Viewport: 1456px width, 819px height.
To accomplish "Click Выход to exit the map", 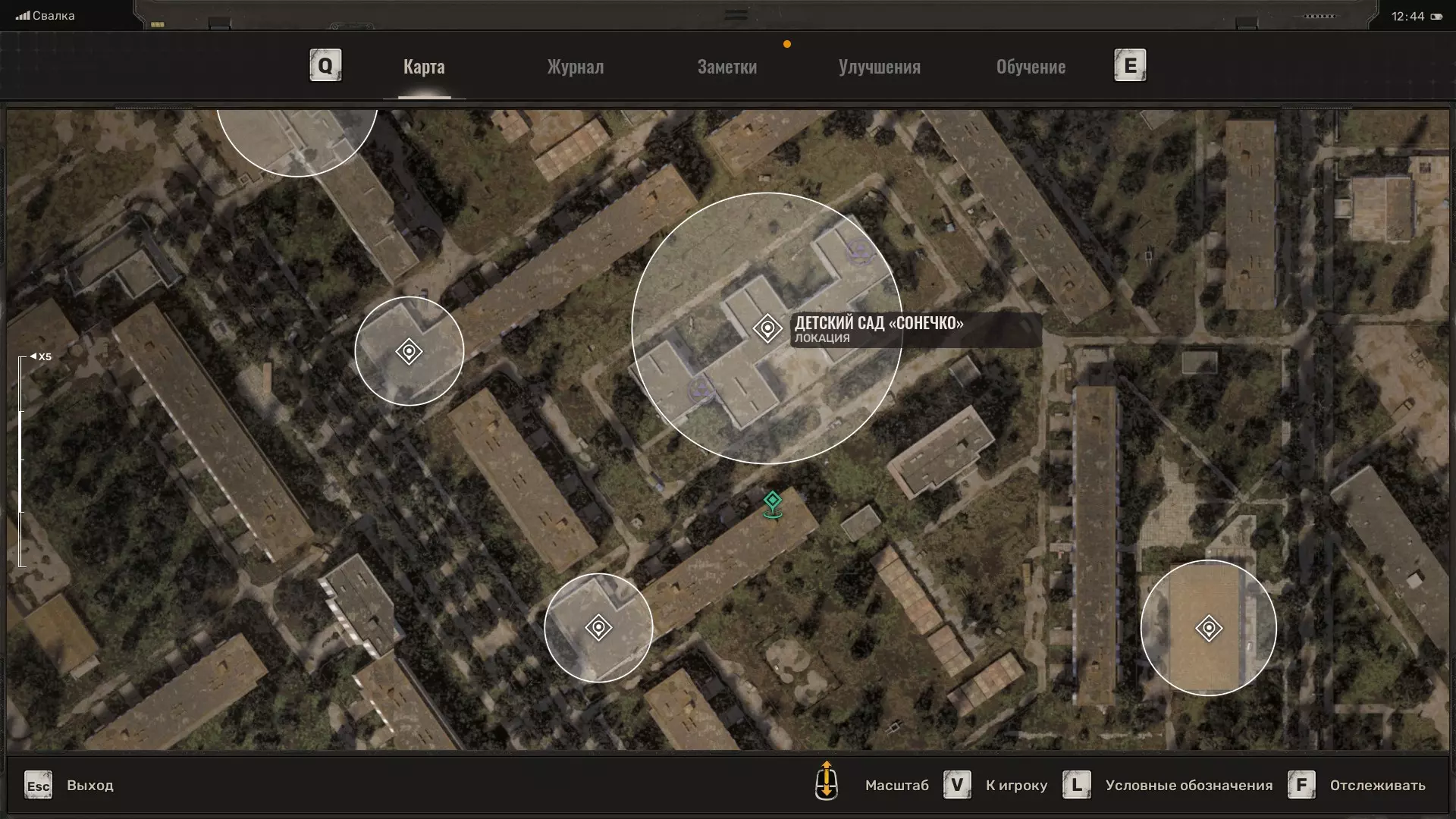I will [89, 786].
